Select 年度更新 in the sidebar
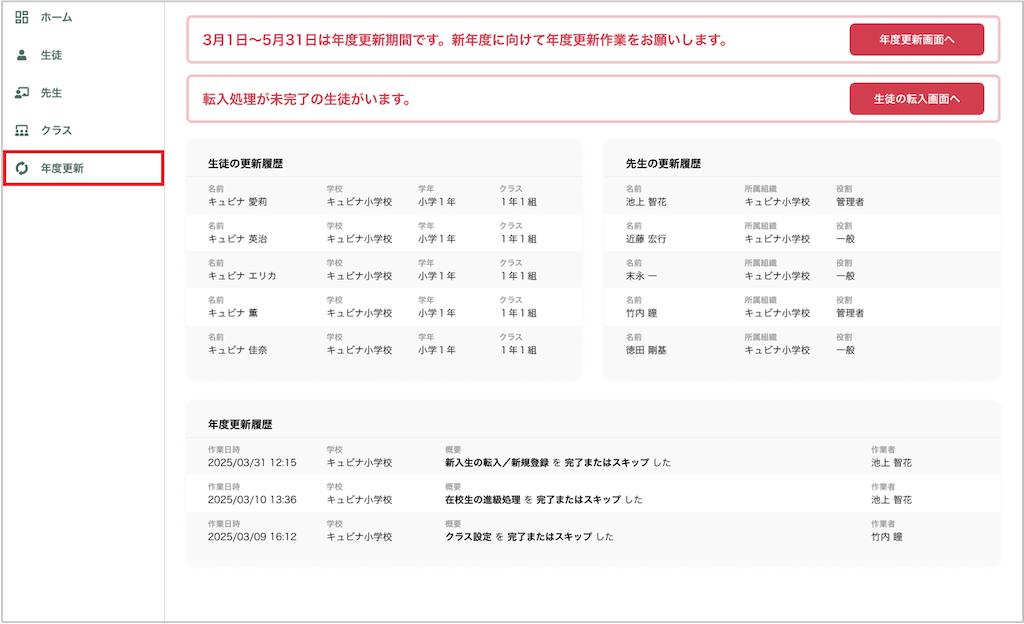The height and width of the screenshot is (624, 1024). (x=62, y=169)
